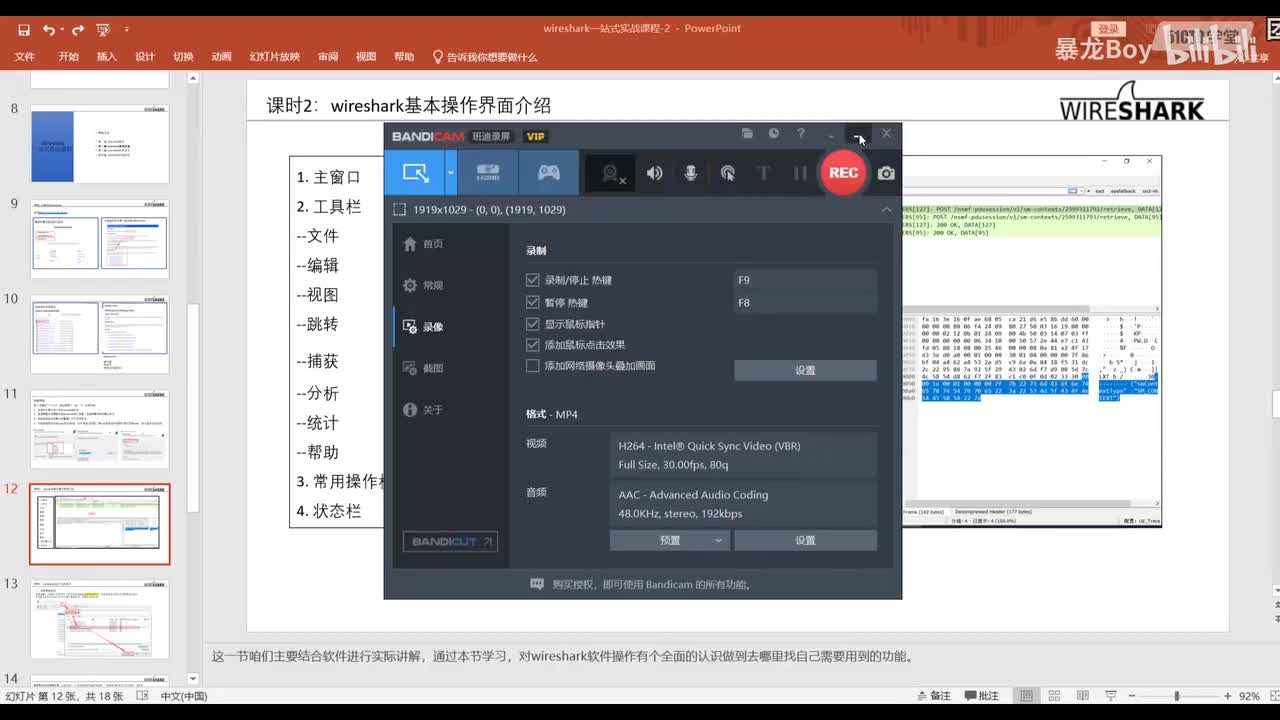Open the 插入 ribbon tab
This screenshot has width=1280, height=720.
[x=107, y=57]
